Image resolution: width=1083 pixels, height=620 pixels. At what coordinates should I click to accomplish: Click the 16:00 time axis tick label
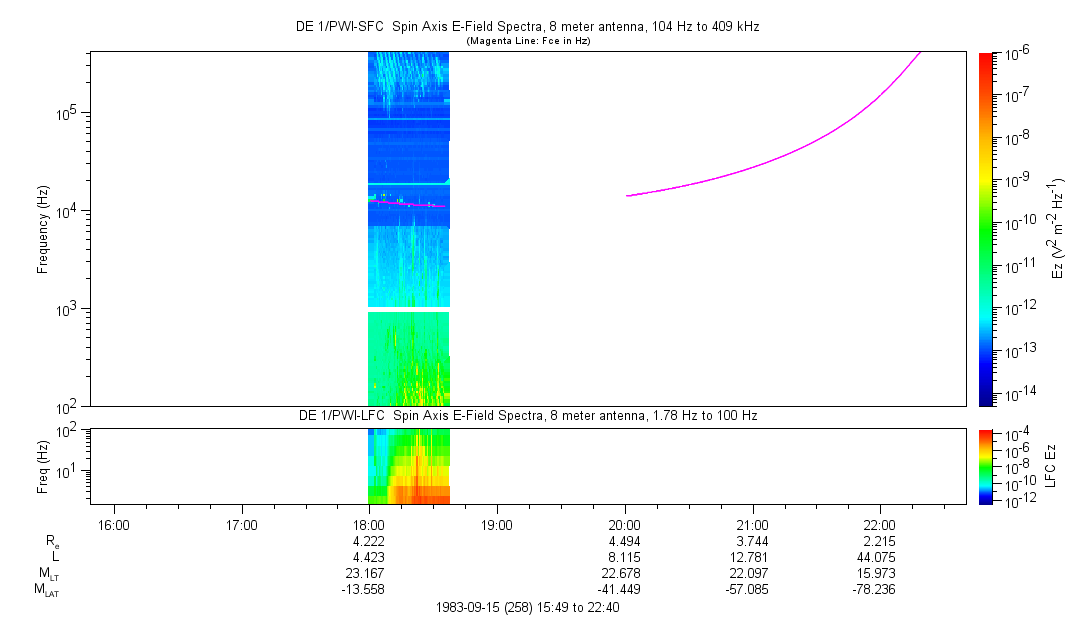114,524
